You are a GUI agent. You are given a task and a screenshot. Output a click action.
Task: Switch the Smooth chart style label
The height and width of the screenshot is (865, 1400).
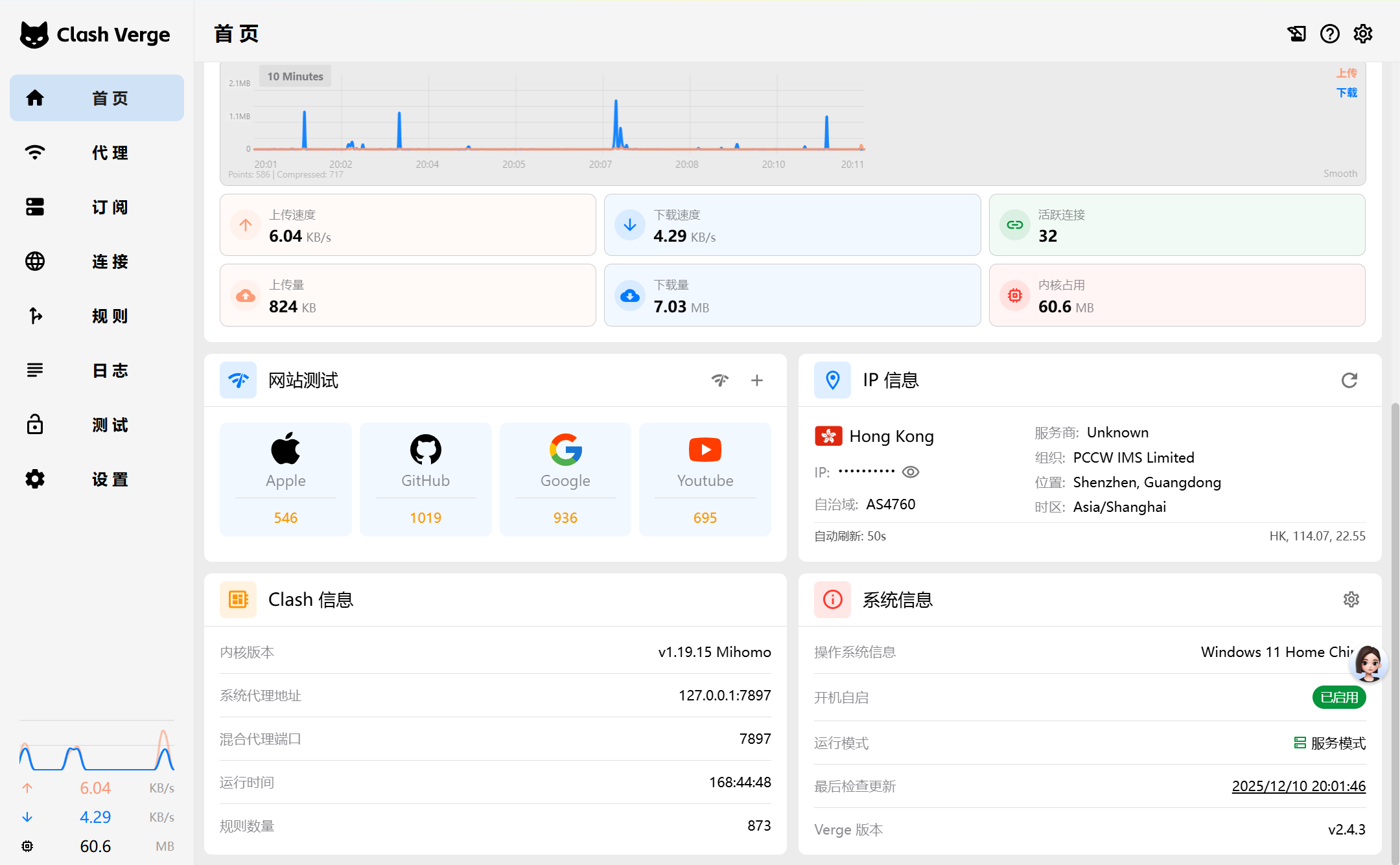(x=1340, y=174)
